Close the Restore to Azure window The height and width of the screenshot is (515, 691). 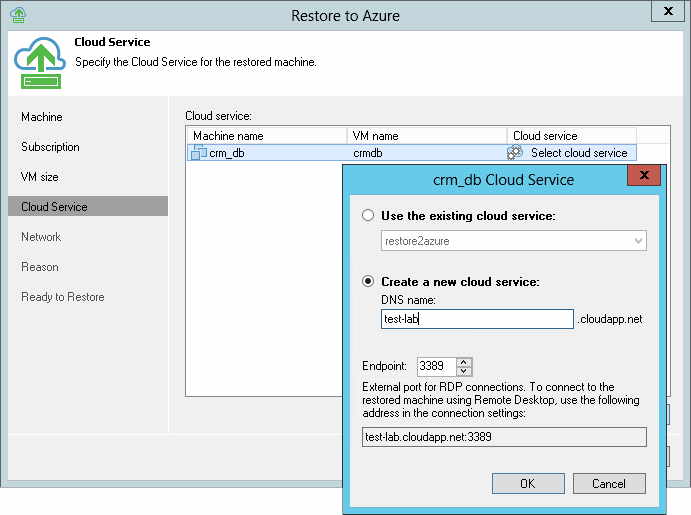[x=668, y=11]
